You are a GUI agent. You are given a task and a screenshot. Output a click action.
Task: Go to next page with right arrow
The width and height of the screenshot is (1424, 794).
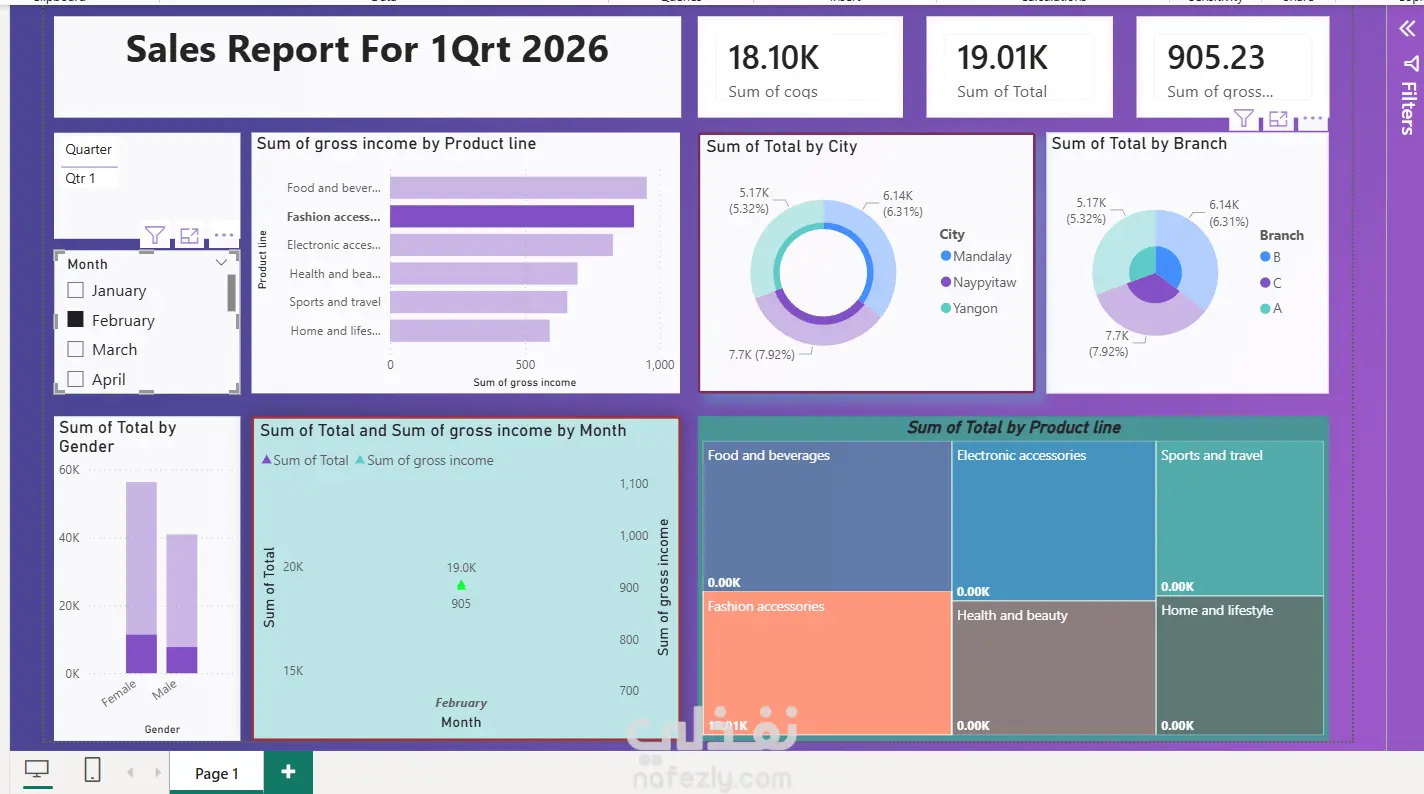pyautogui.click(x=157, y=773)
